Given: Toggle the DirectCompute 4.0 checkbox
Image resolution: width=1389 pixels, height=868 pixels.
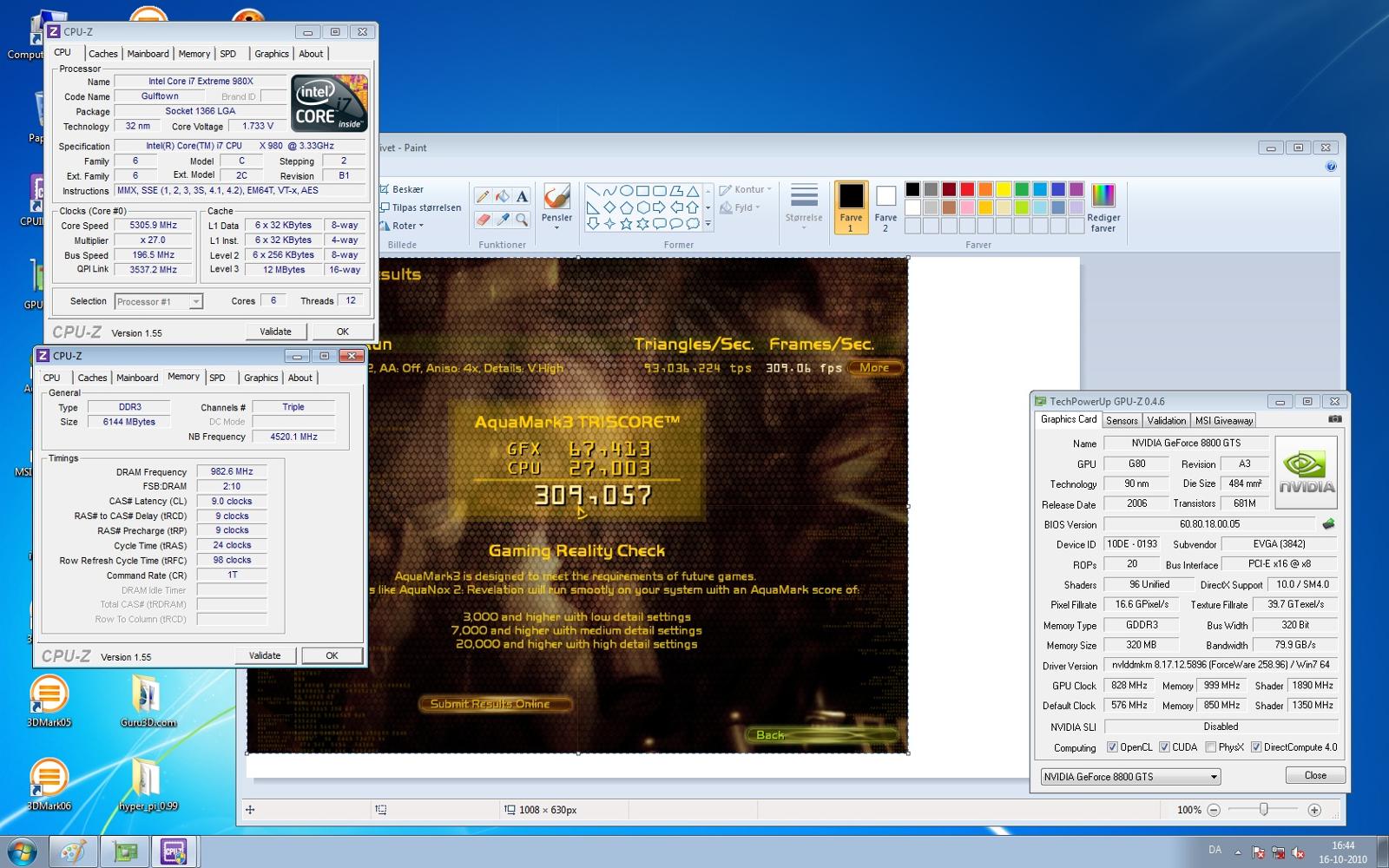Looking at the screenshot, I should click(x=1255, y=747).
